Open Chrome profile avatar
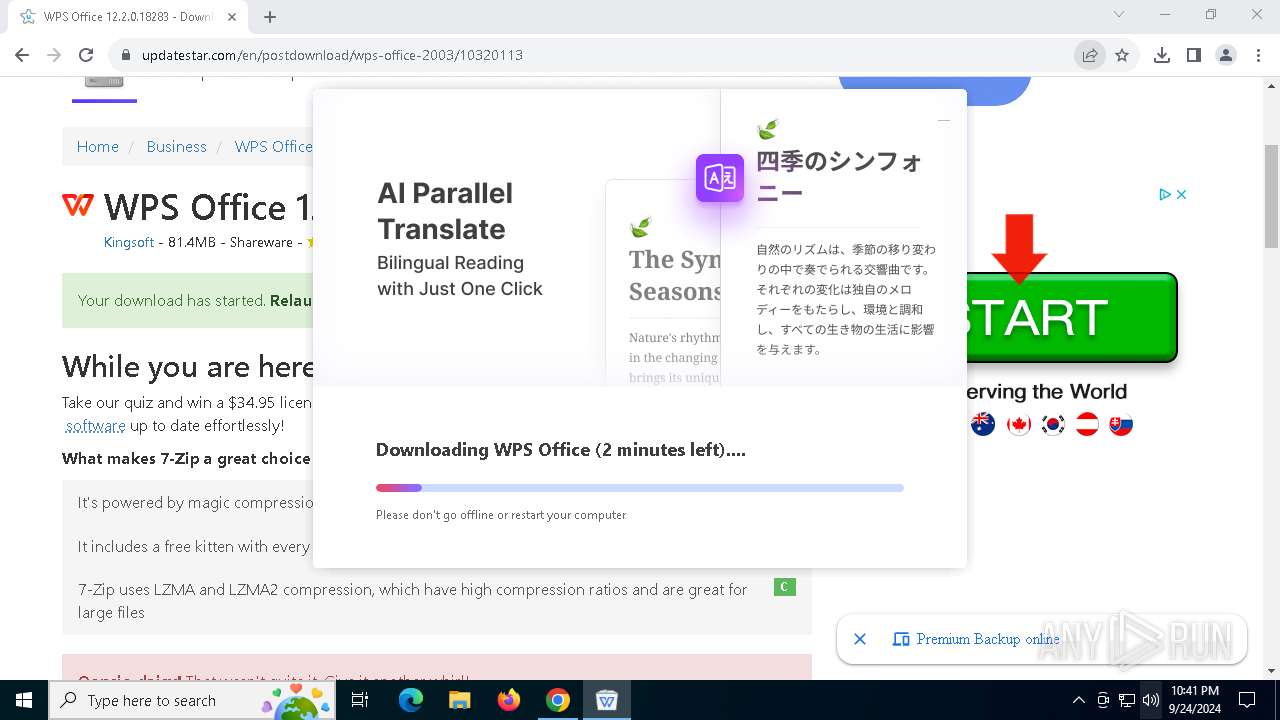This screenshot has width=1280, height=720. pos(1226,55)
